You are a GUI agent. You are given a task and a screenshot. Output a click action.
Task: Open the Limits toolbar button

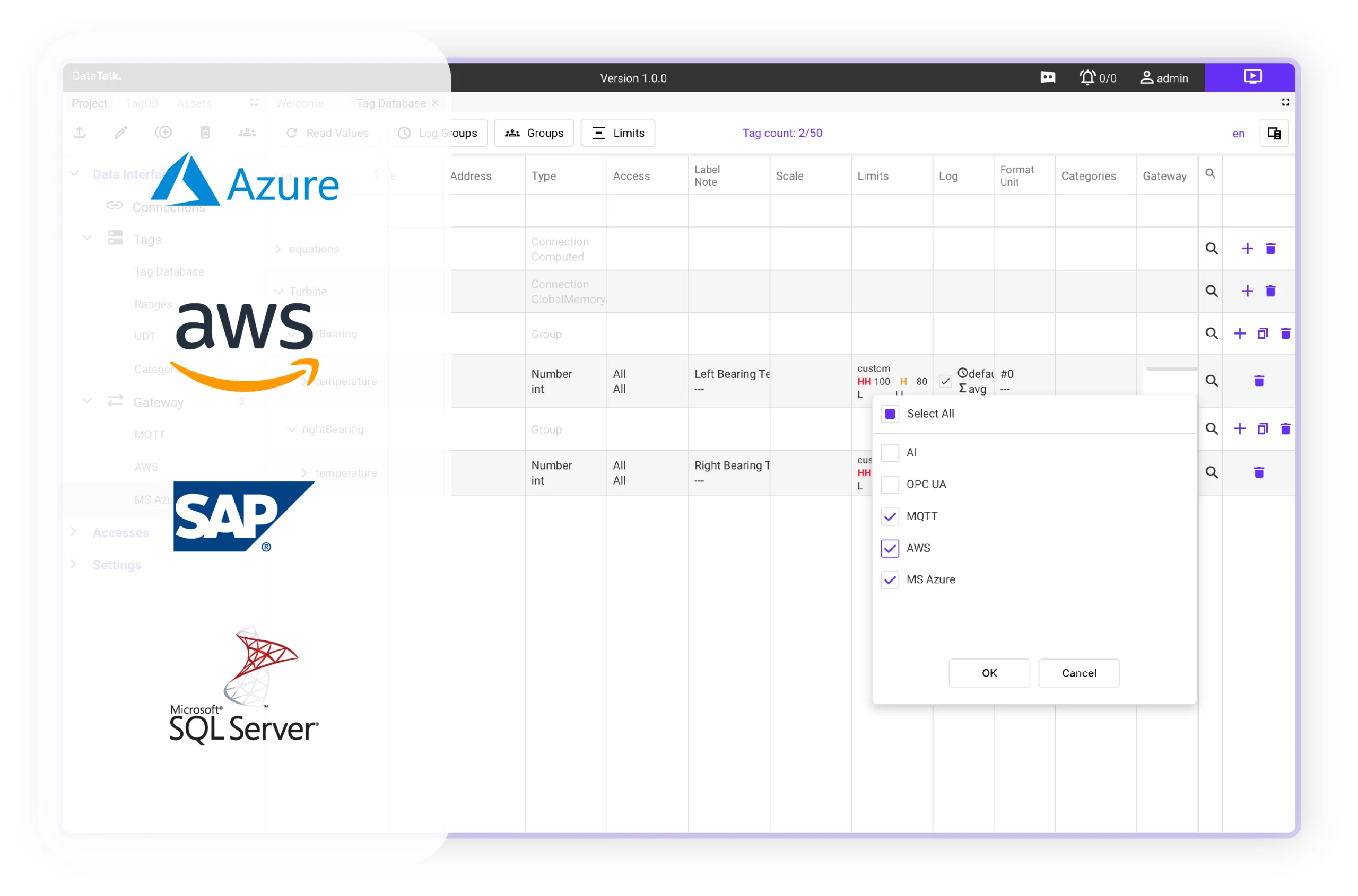click(617, 133)
